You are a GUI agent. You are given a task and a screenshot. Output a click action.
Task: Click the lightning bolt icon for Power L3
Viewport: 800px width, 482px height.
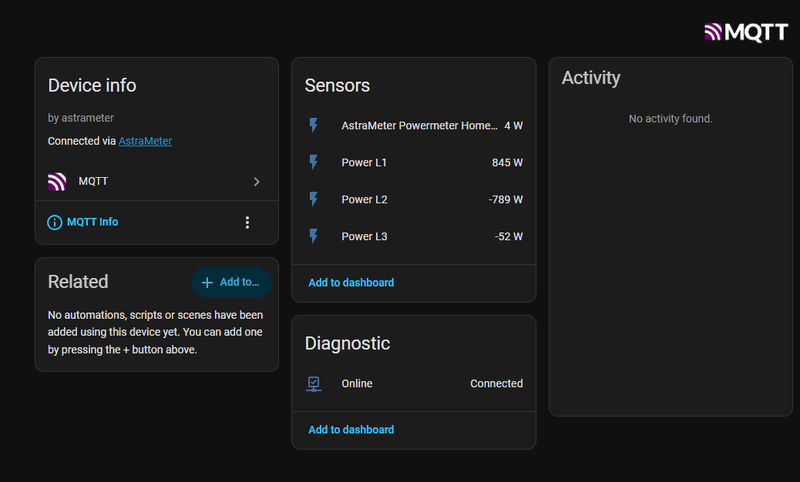314,236
